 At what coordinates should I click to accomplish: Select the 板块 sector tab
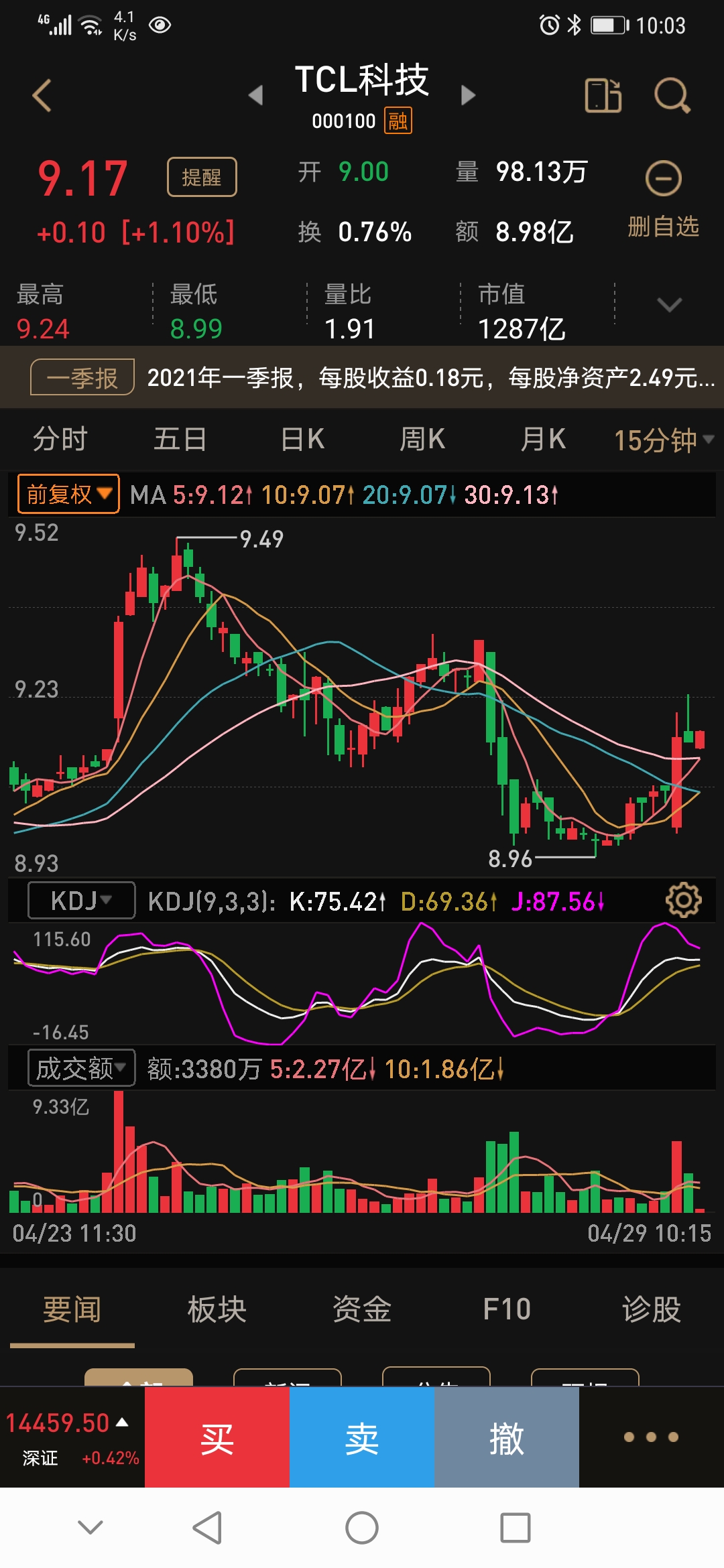click(x=217, y=1309)
